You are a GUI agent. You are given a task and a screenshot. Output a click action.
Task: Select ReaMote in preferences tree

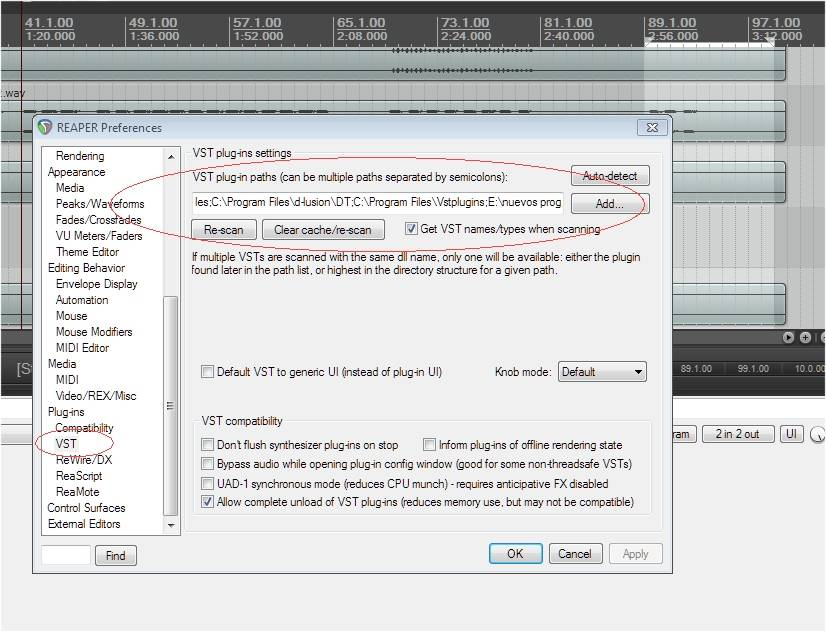(77, 492)
